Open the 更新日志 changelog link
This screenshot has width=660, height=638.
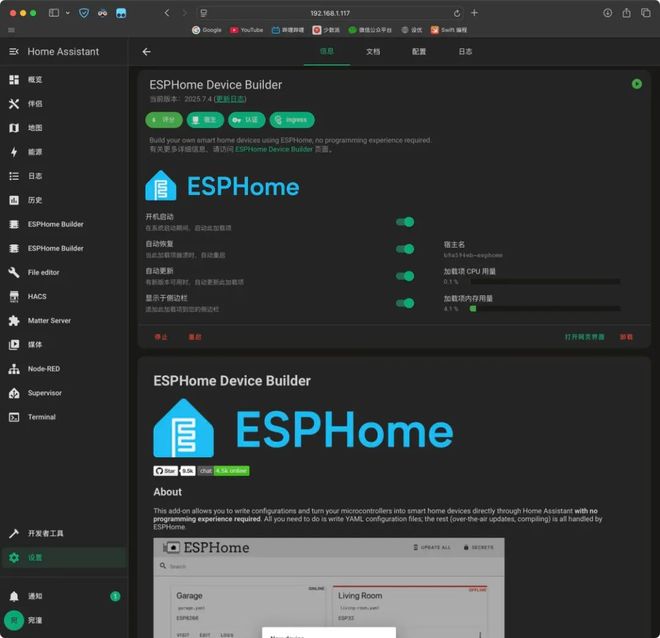click(230, 99)
